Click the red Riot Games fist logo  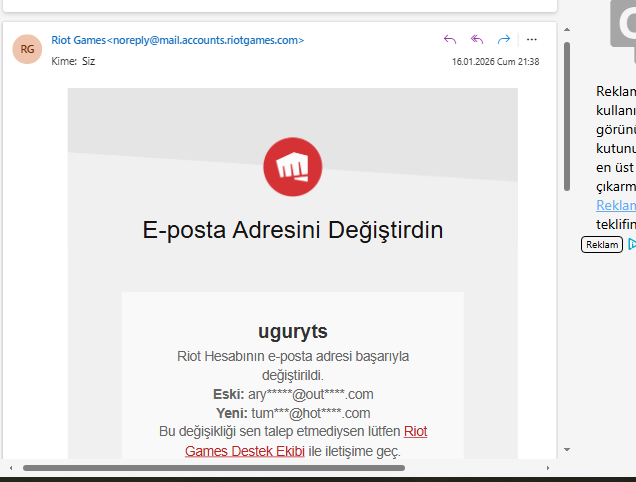point(292,167)
